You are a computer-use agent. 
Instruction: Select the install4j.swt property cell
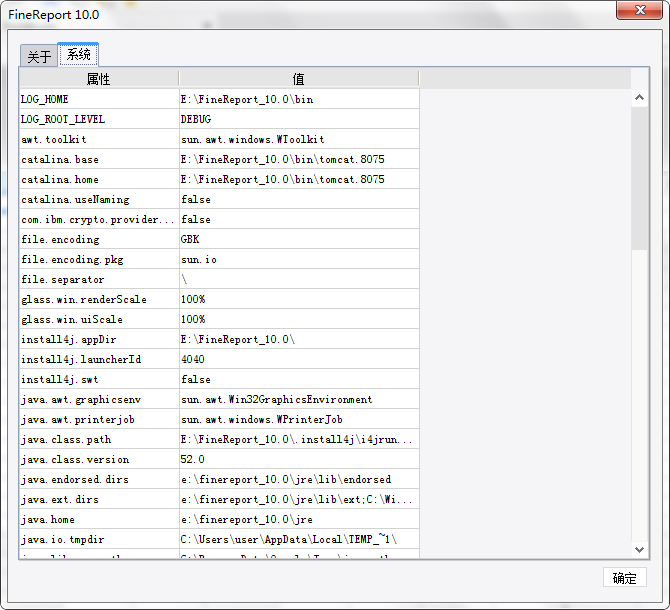(x=99, y=379)
